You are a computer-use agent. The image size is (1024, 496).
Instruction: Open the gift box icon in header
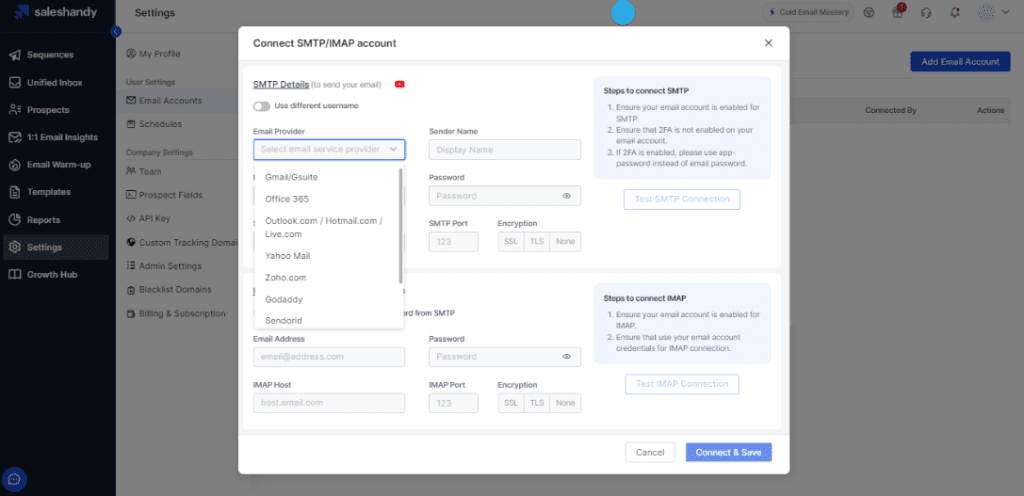point(898,12)
